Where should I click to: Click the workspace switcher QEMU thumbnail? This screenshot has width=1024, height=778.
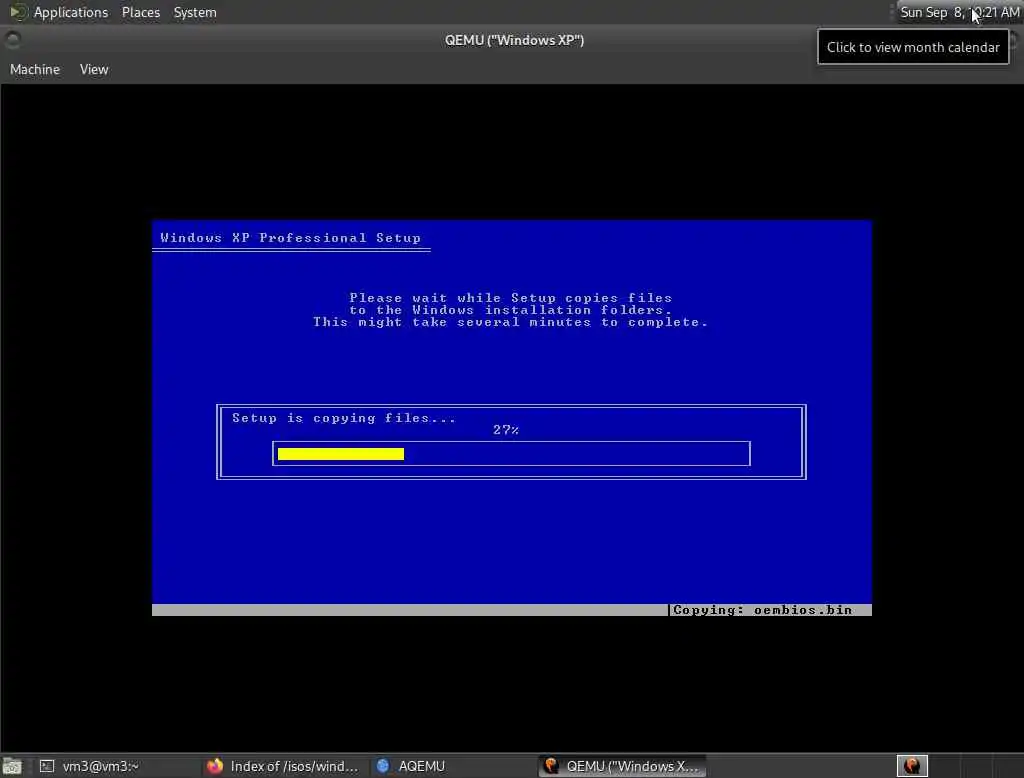tap(912, 766)
